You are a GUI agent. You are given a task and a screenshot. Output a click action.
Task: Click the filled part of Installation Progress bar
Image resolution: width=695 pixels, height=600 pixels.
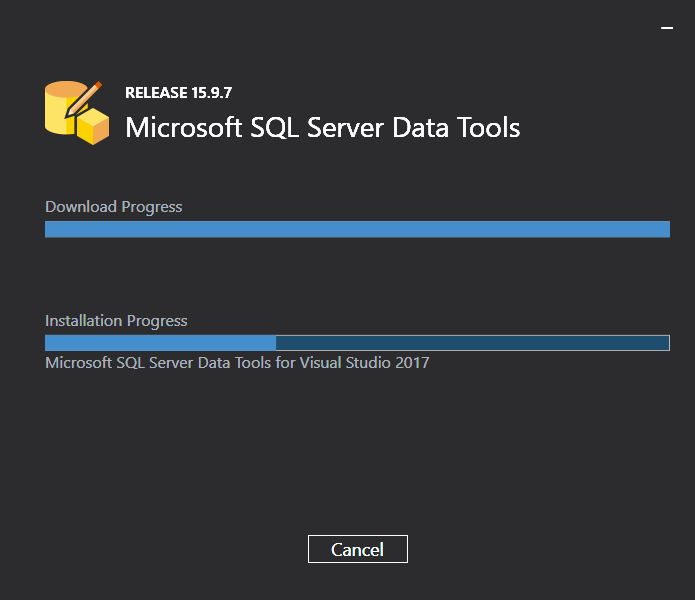(x=160, y=343)
